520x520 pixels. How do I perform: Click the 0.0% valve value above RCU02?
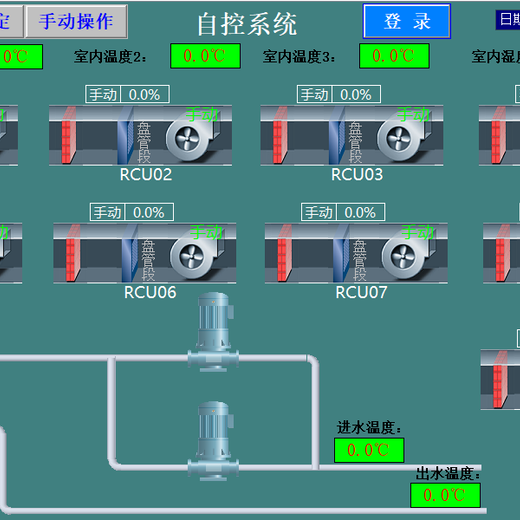tap(145, 95)
